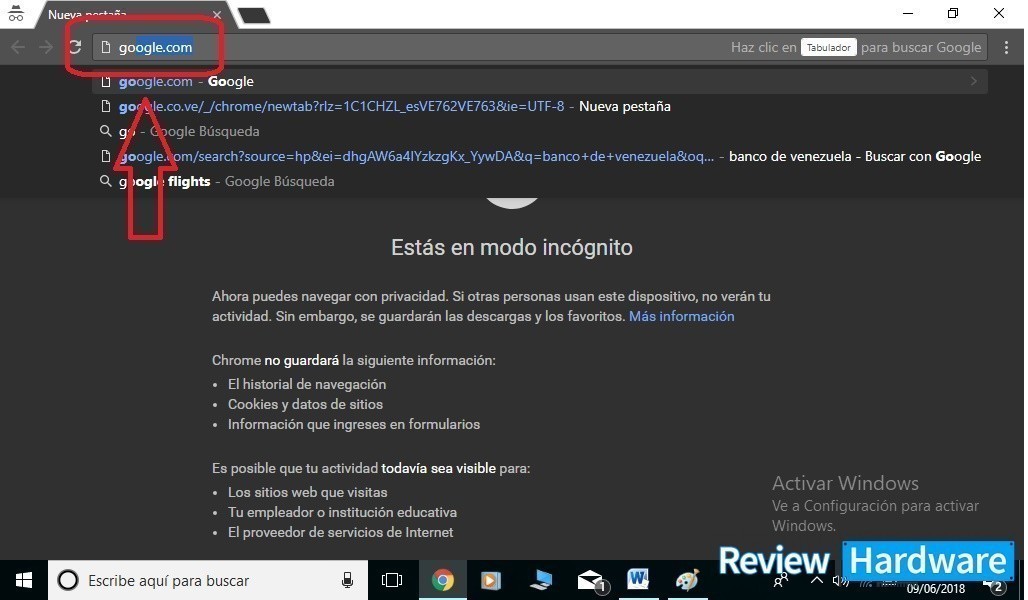Image resolution: width=1028 pixels, height=600 pixels.
Task: Click "Información que ingreses en formularios" text
Action: 354,424
